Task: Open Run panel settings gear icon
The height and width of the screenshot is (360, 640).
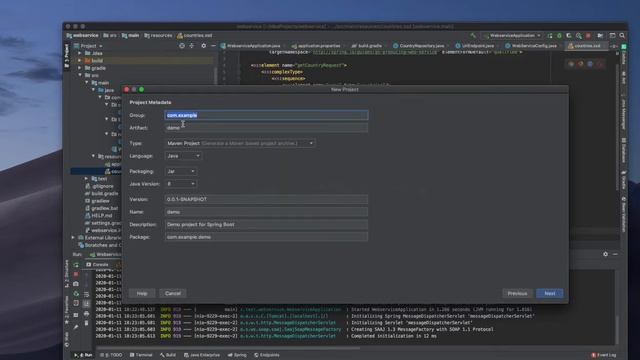Action: pyautogui.click(x=605, y=254)
